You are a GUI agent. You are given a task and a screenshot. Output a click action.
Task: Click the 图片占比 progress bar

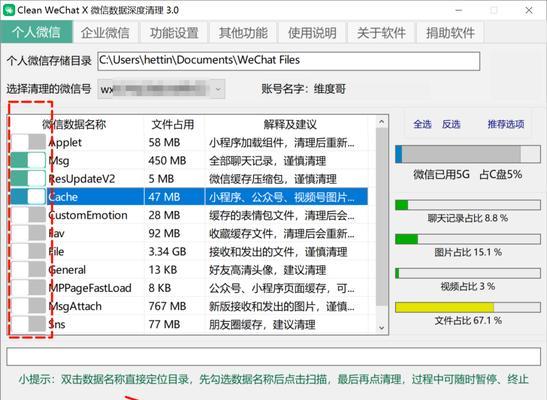[468, 239]
